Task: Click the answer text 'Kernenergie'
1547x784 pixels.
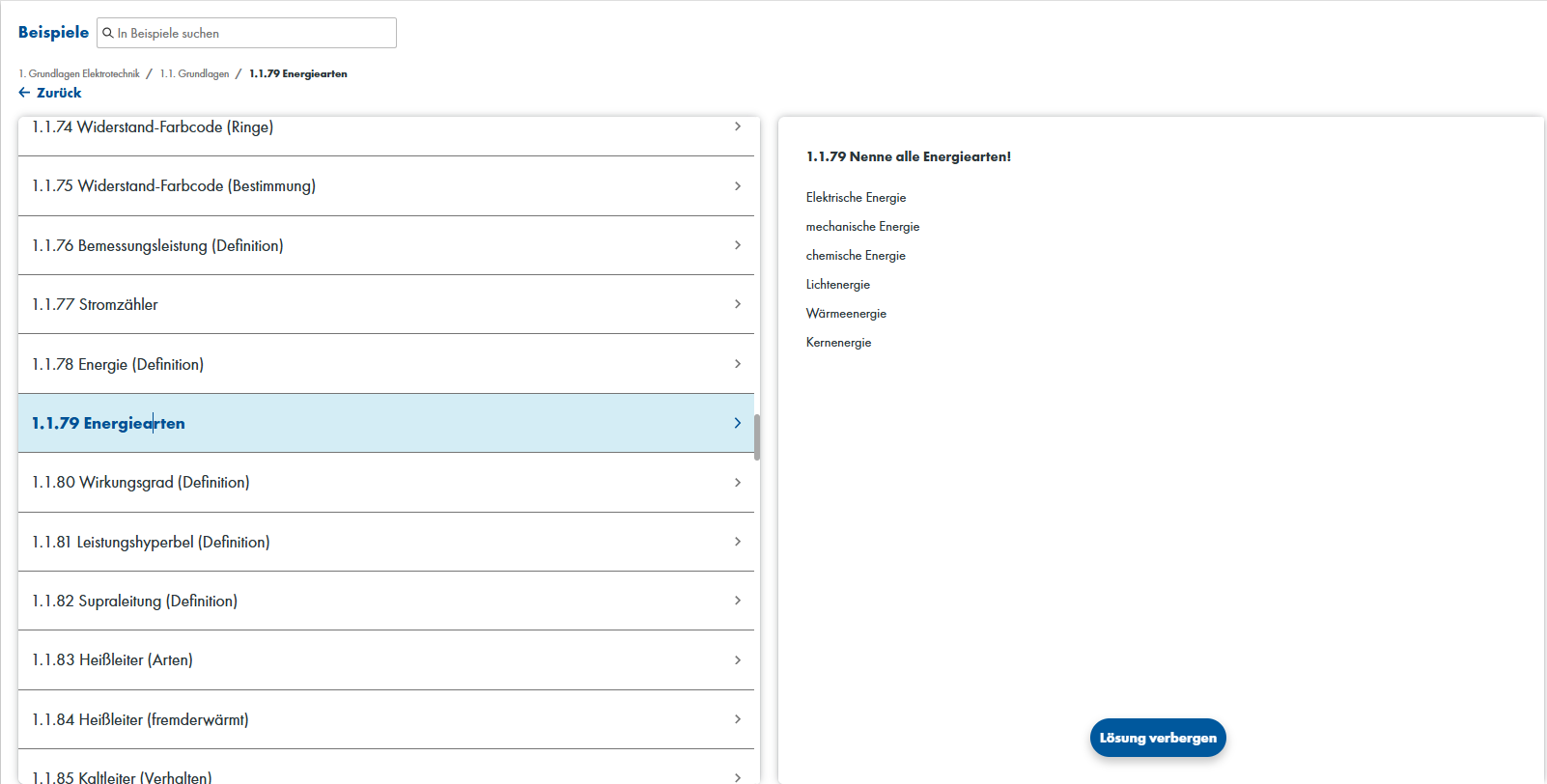Action: pos(839,342)
